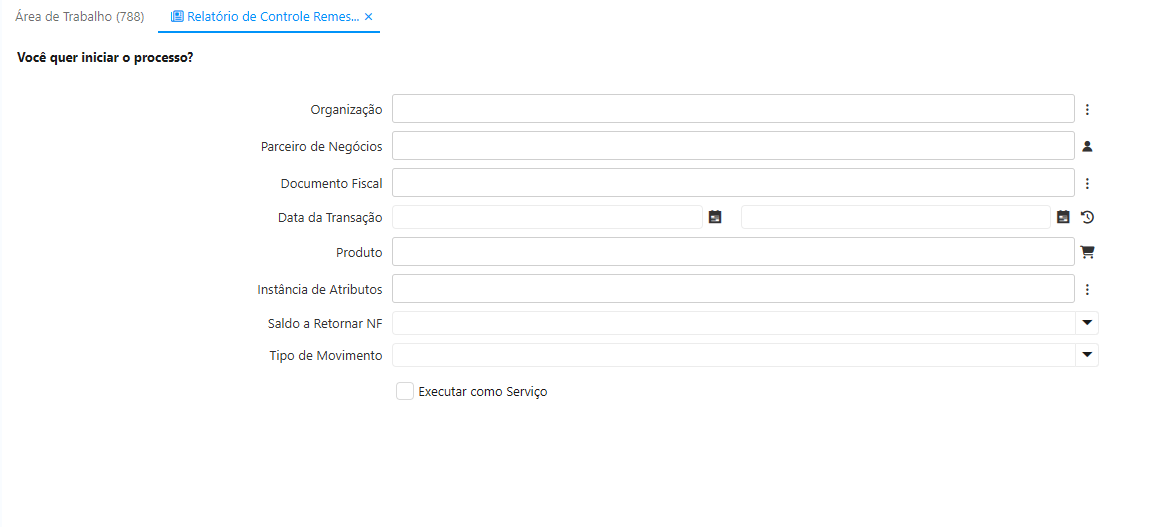The width and height of the screenshot is (1159, 527).
Task: Click the Você quer iniciar o processo? heading
Action: pos(105,57)
